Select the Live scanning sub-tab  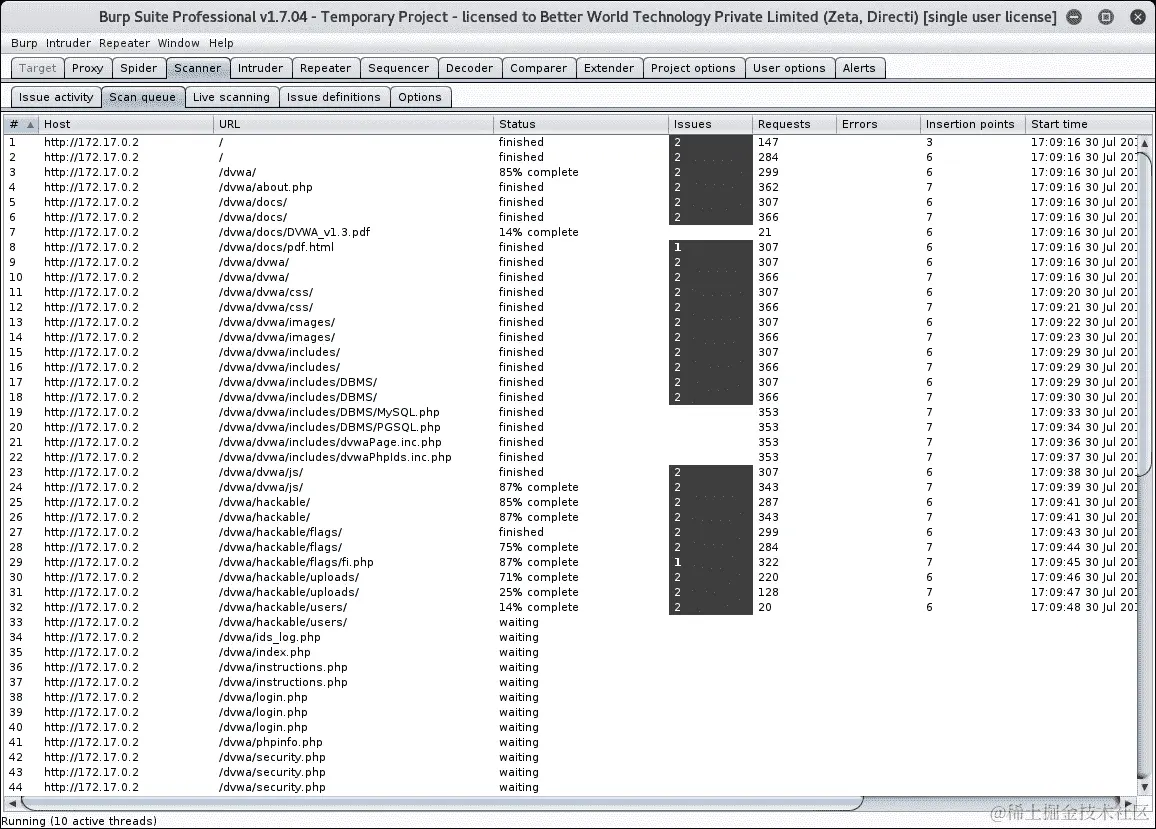point(231,97)
